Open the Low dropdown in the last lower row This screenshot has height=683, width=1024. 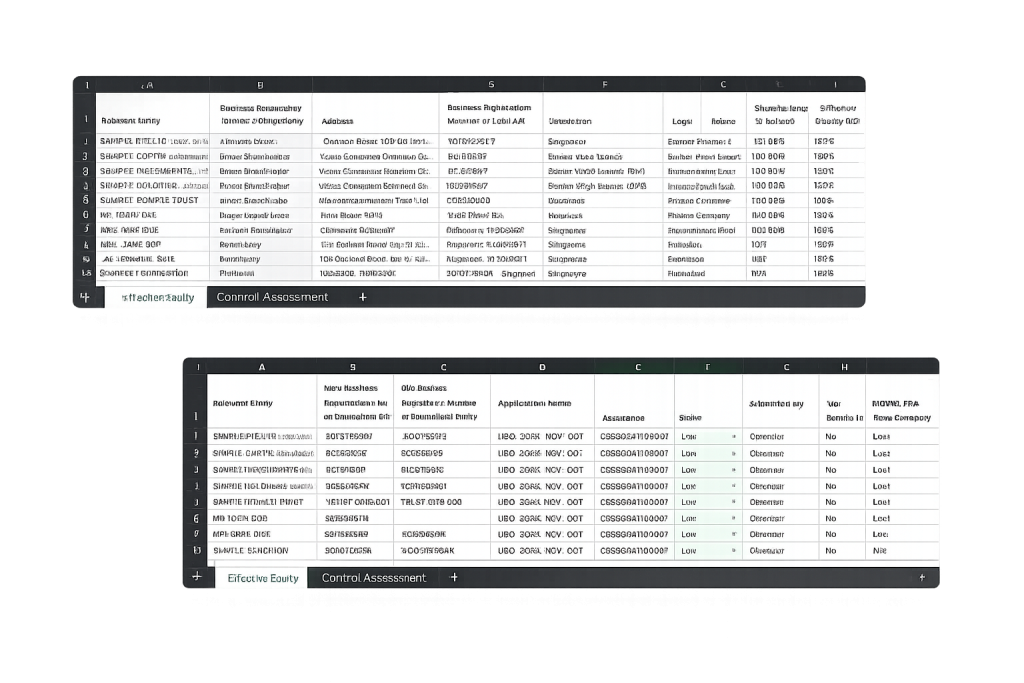pos(734,550)
